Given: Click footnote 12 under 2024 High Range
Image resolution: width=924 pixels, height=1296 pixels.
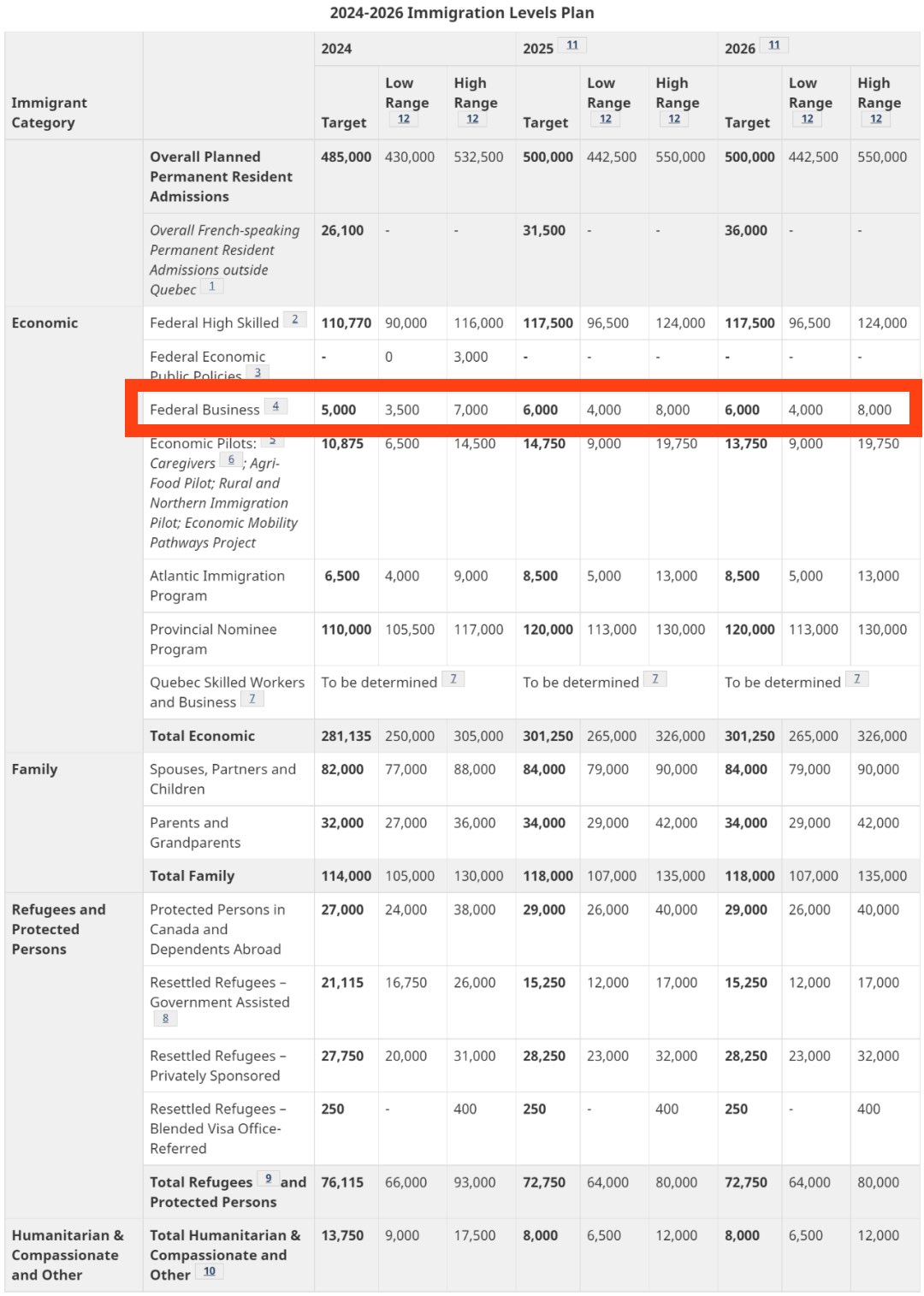Looking at the screenshot, I should click(472, 119).
